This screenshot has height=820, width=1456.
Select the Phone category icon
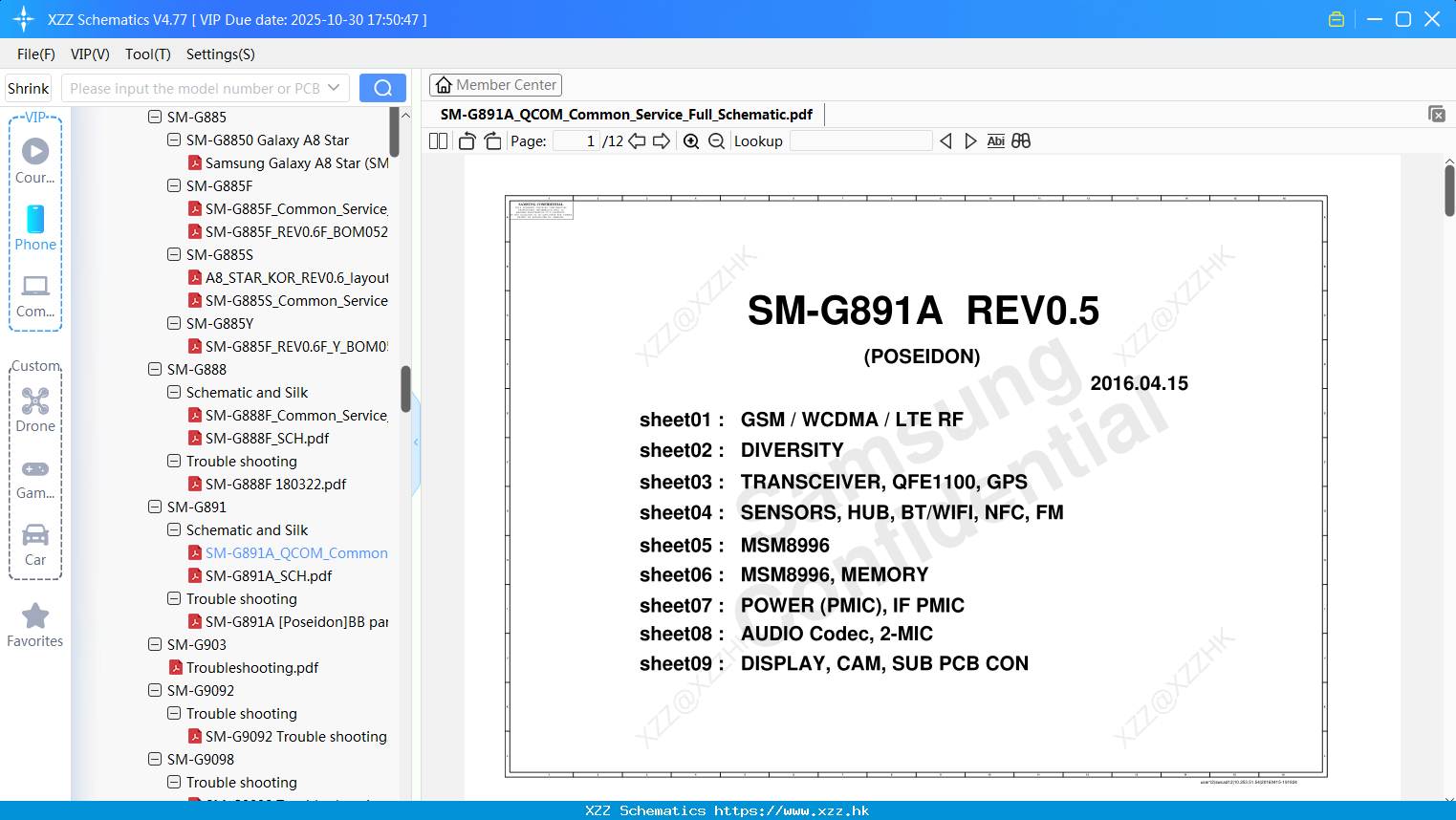click(35, 219)
